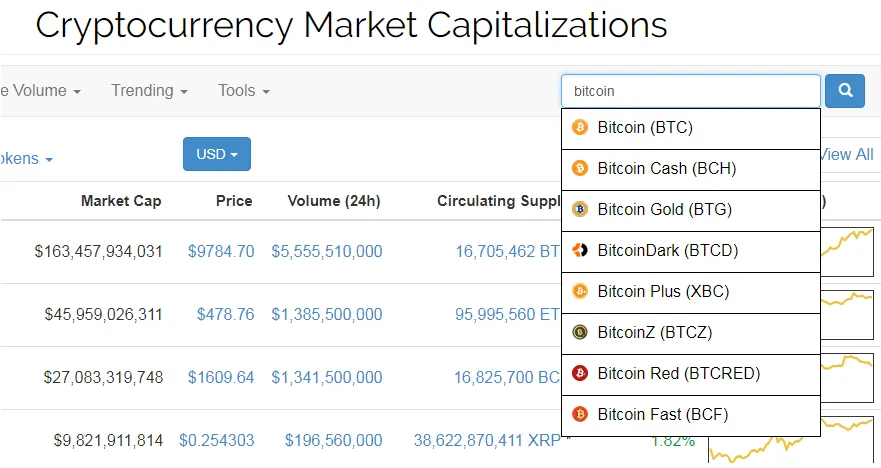This screenshot has height=468, width=881.
Task: Click the BitcoinZ (BTCZ) logo icon
Action: point(580,332)
